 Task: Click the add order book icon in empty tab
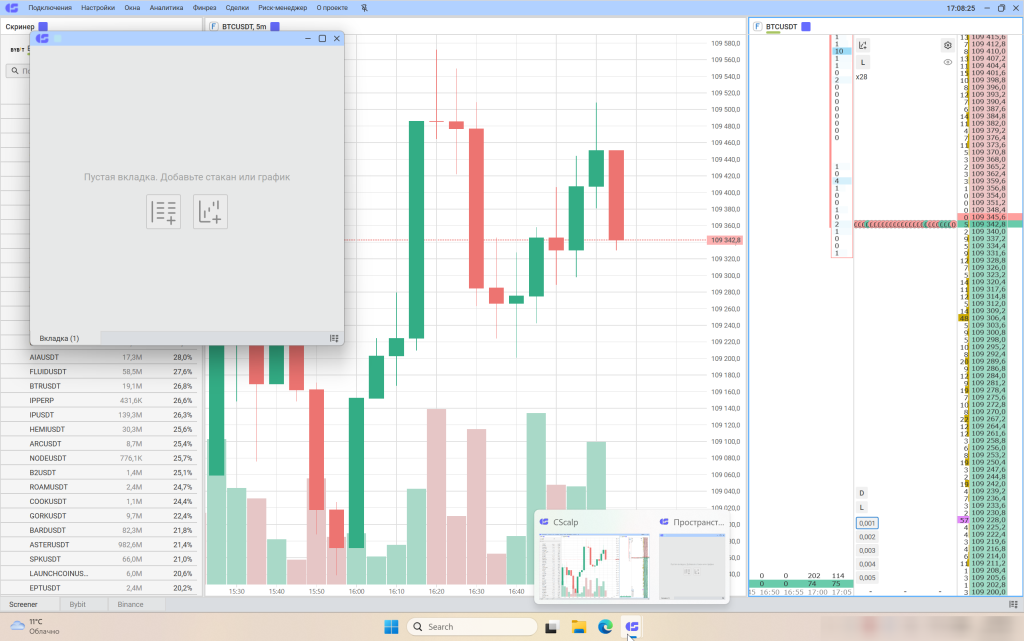163,211
